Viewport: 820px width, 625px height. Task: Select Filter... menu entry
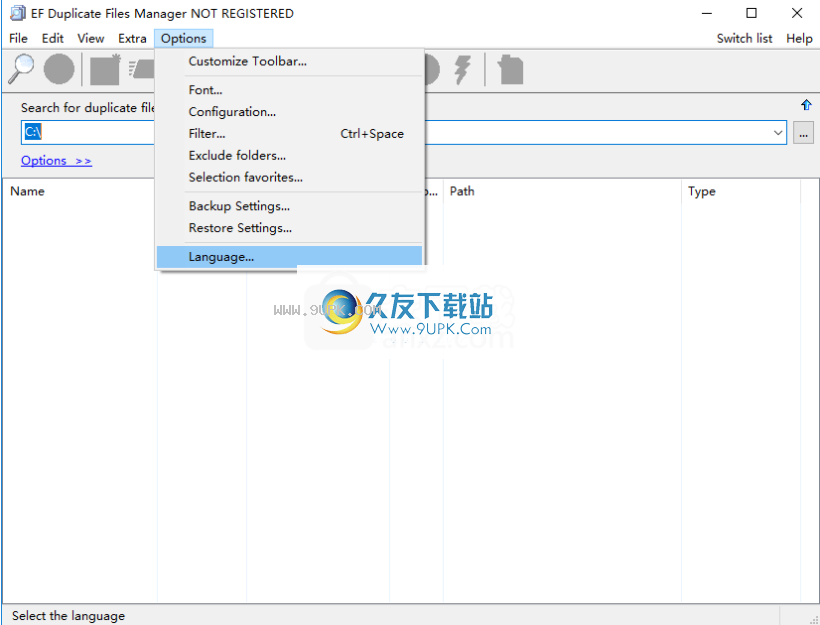pos(289,134)
